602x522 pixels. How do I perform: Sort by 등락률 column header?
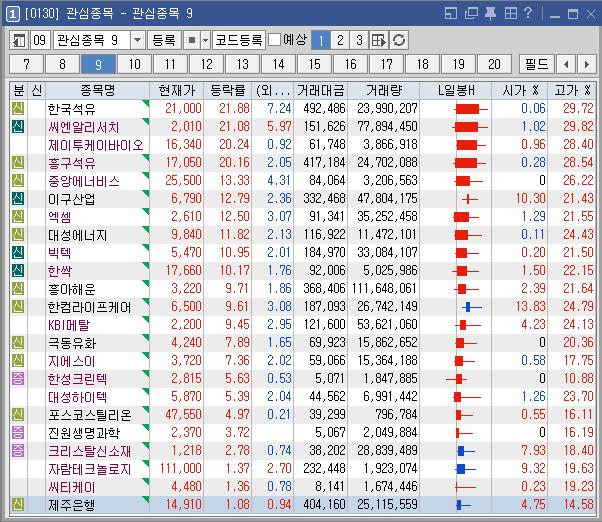[x=228, y=91]
